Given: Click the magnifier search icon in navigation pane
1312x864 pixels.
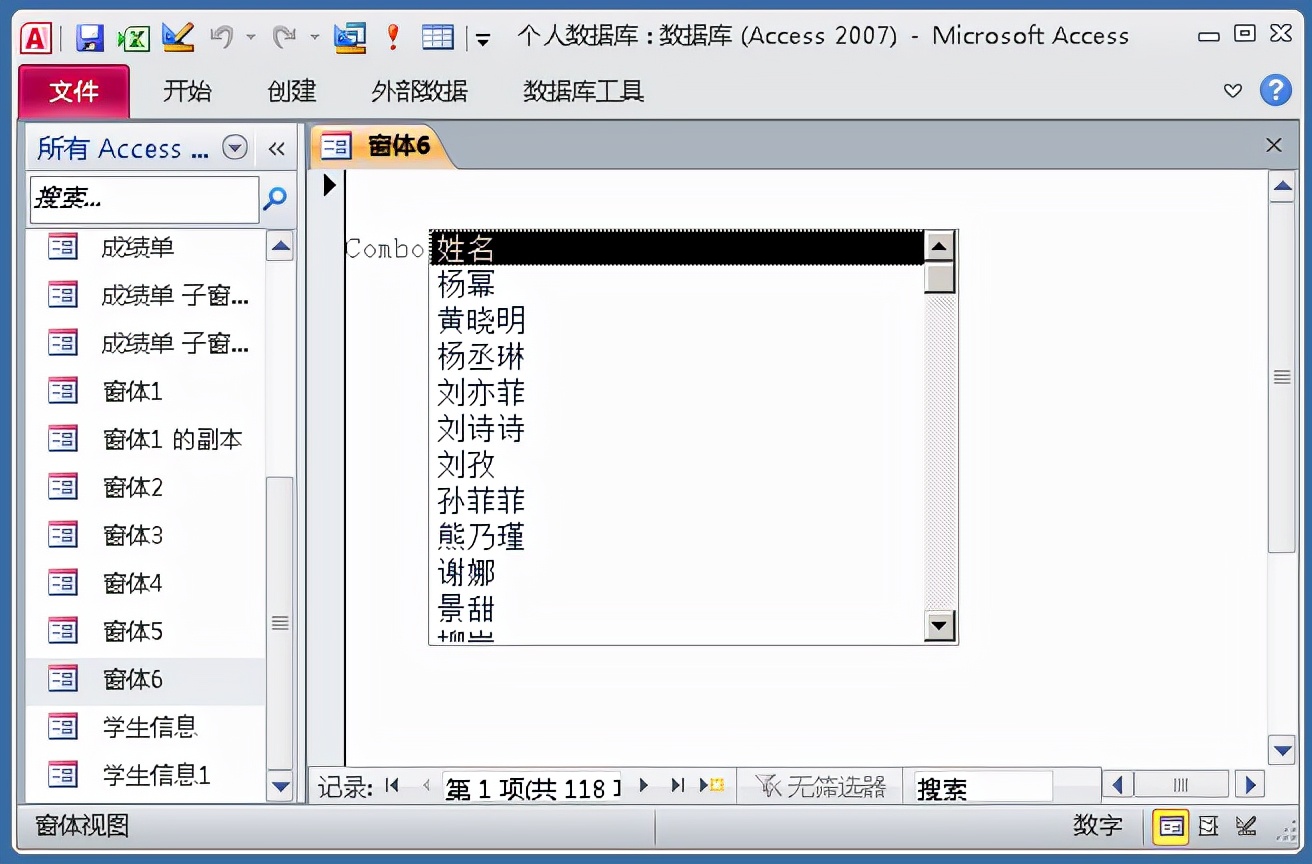Looking at the screenshot, I should coord(274,199).
